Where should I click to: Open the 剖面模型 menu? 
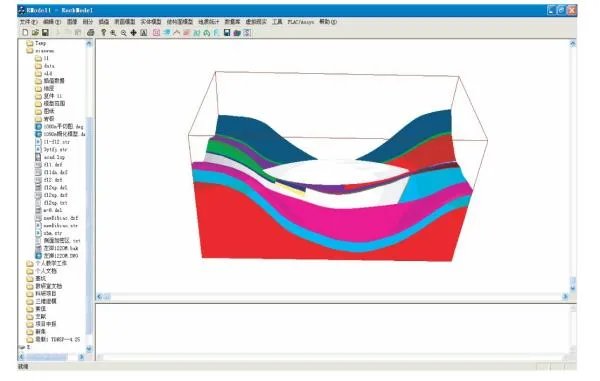pos(125,22)
